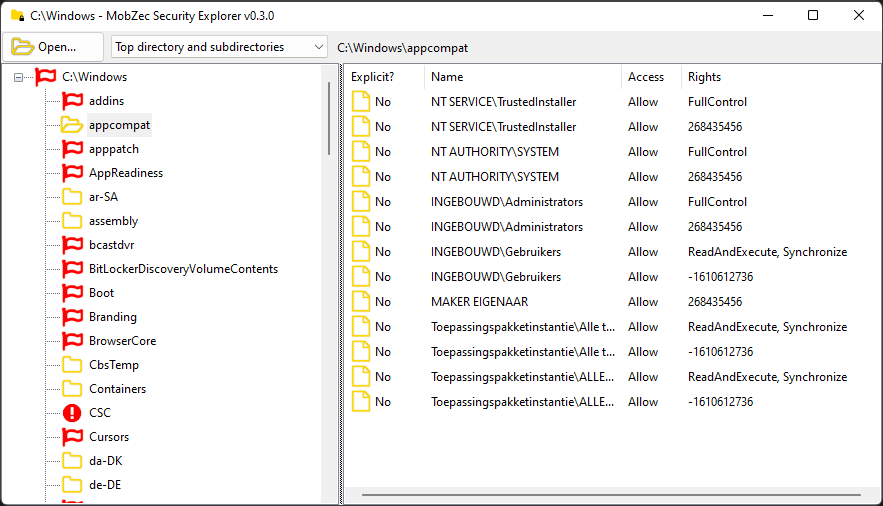Click the page icon of the SYSTEM FullControl row
Viewport: 883px width, 506px height.
pyautogui.click(x=361, y=152)
